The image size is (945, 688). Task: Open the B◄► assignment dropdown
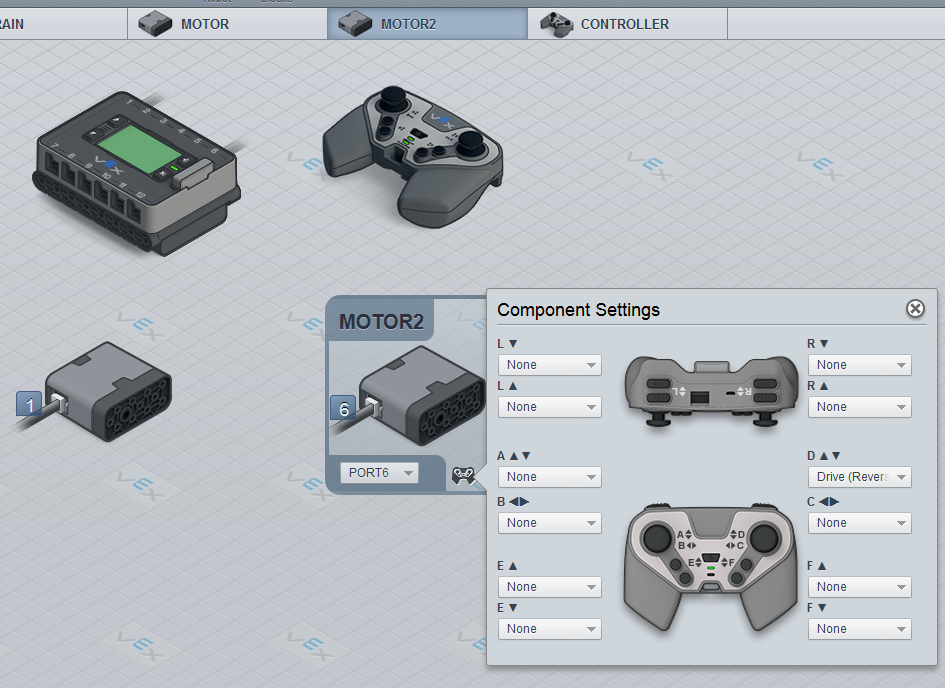tap(549, 523)
